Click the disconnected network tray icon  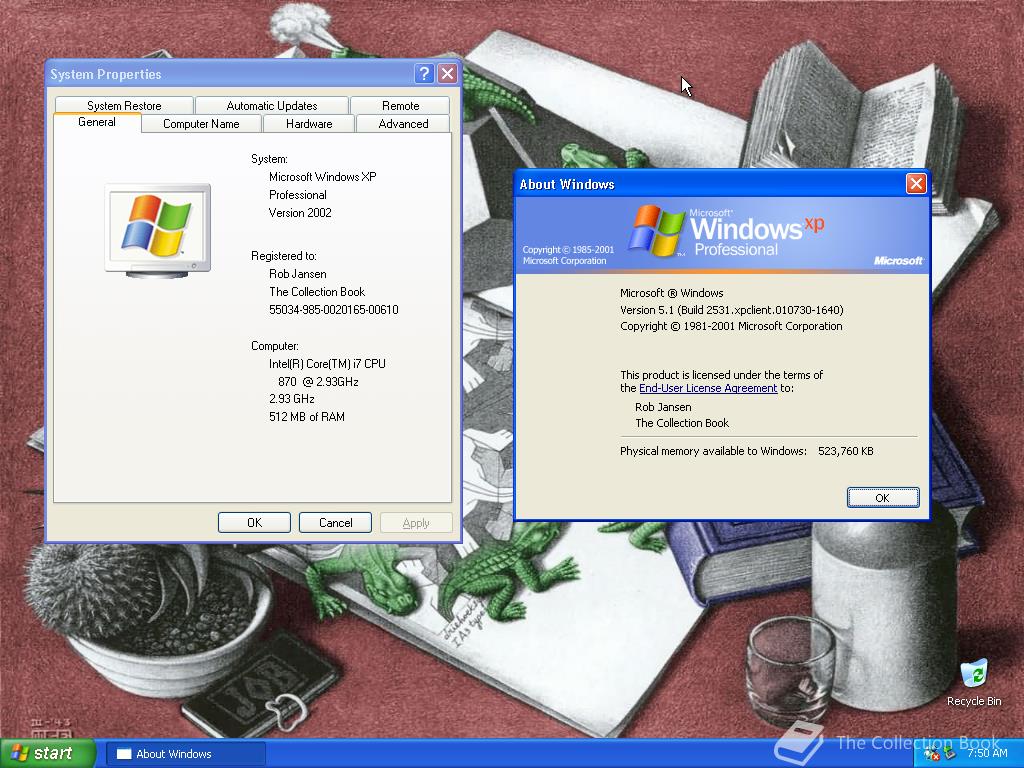coord(932,753)
